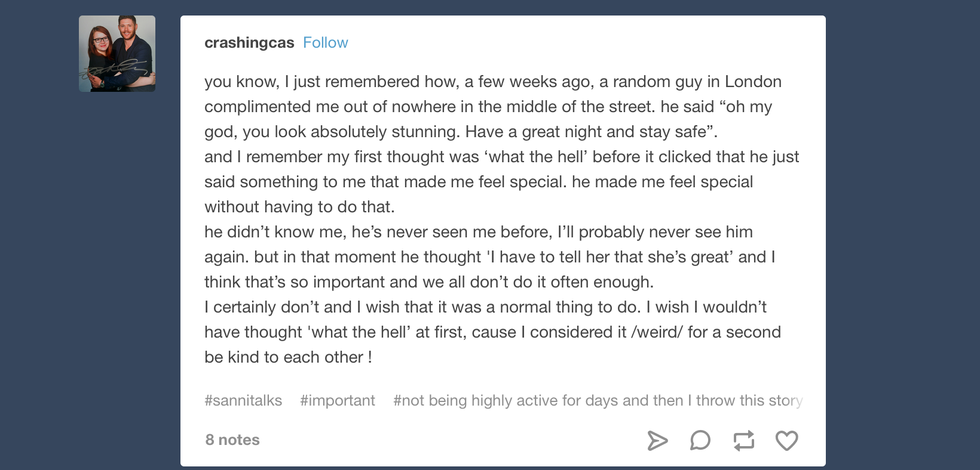
Task: Open the reply speech bubble icon
Action: [700, 440]
